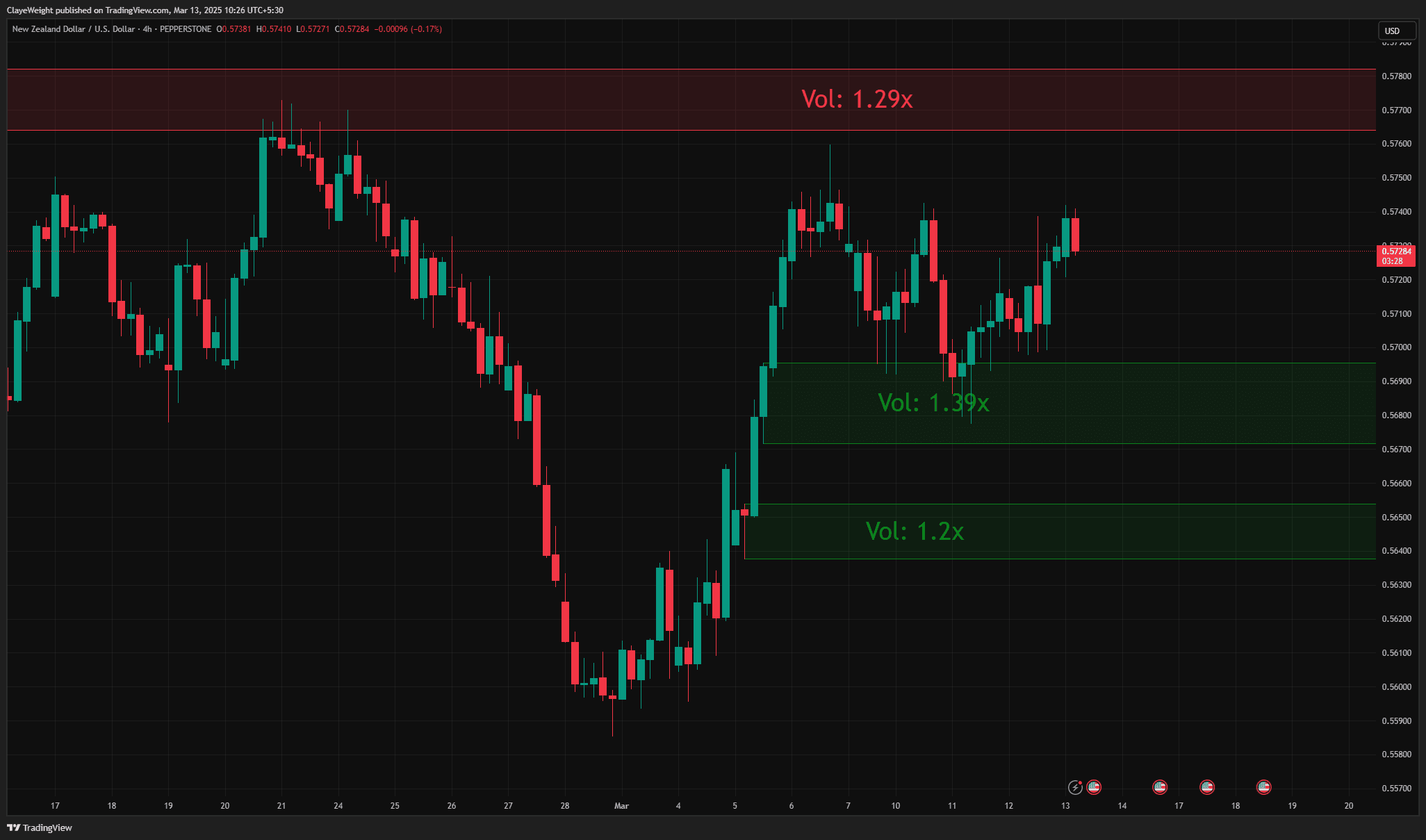Open US flag event icon between 17 and 18

click(1207, 787)
